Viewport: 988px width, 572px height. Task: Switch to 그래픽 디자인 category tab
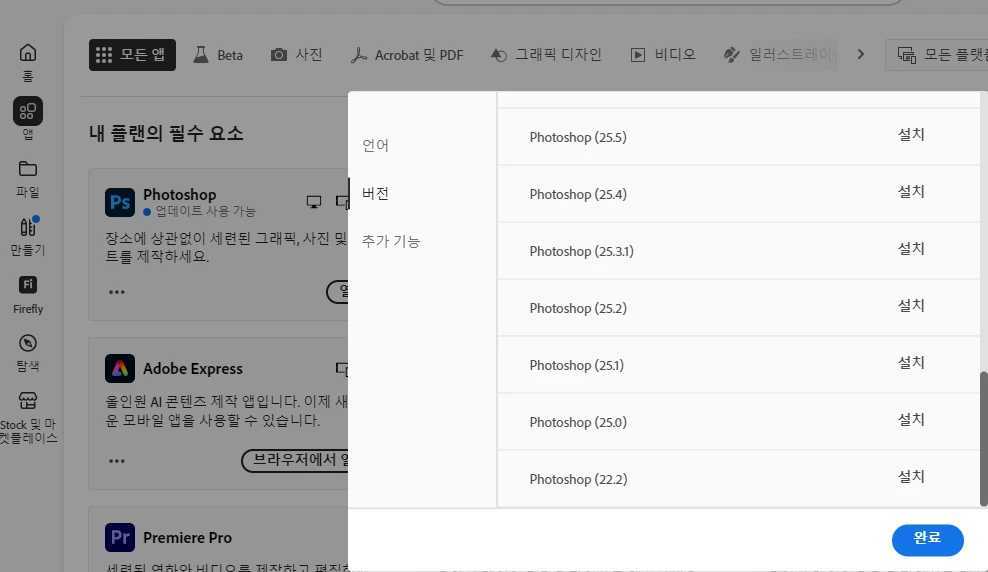(546, 55)
